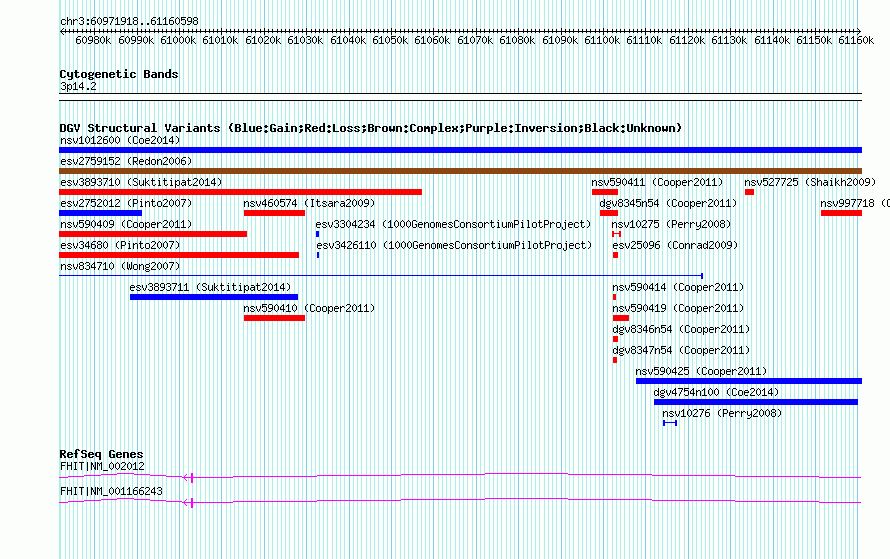The width and height of the screenshot is (890, 559).
Task: Select esv2752012 (Pinto2007) label
Action: click(126, 203)
